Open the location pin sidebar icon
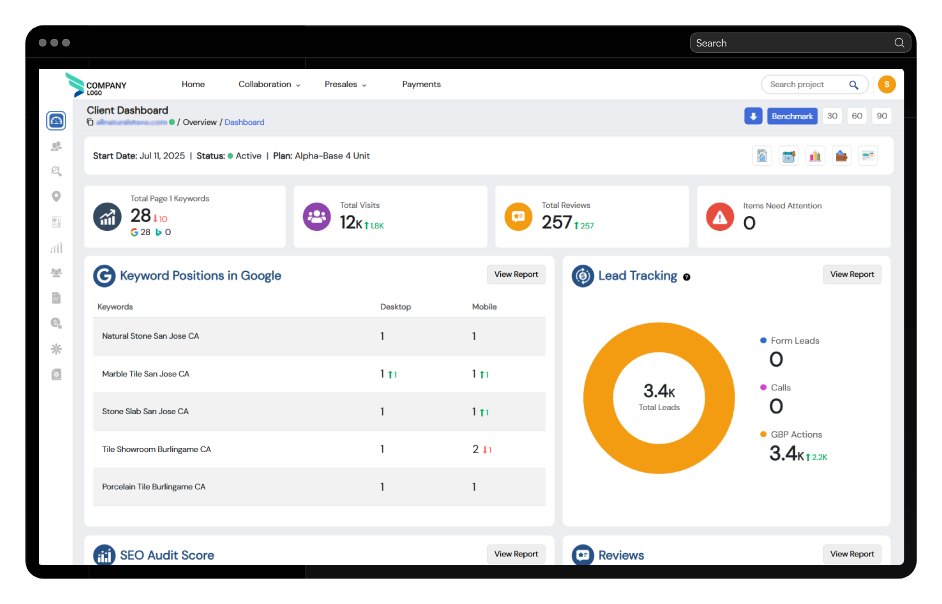The image size is (942, 604). coord(56,196)
